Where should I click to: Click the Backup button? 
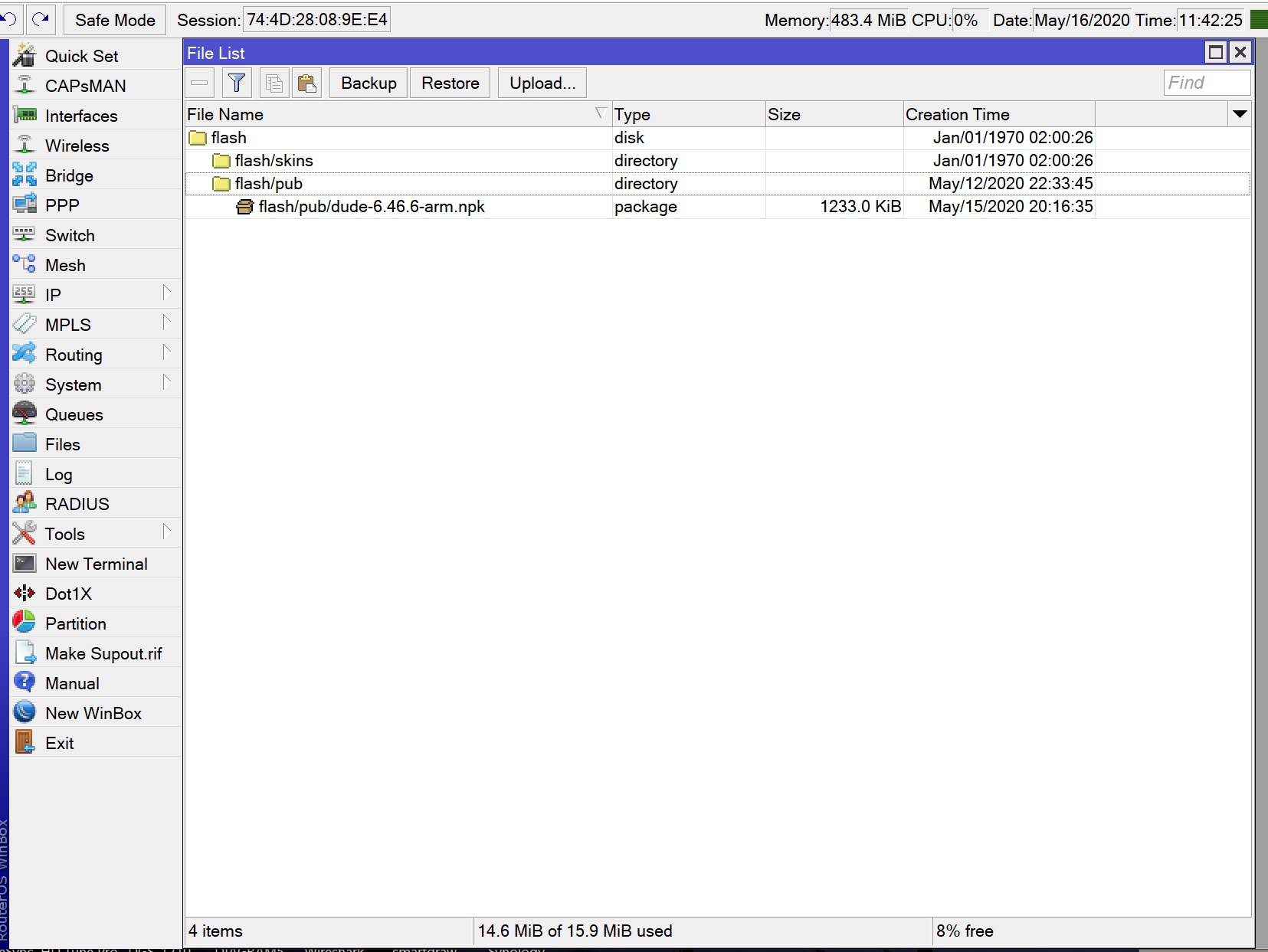tap(369, 83)
